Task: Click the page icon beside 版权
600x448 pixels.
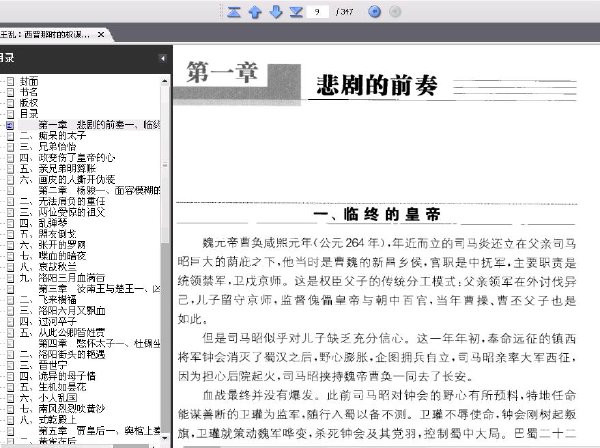Action: [x=10, y=103]
